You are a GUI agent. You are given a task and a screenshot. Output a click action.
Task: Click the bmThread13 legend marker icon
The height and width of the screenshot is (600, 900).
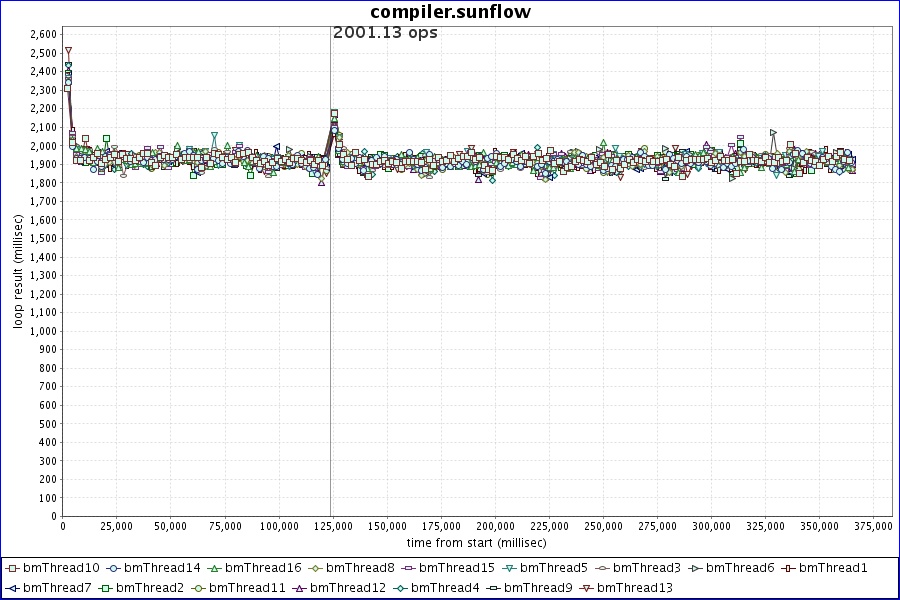coord(586,588)
